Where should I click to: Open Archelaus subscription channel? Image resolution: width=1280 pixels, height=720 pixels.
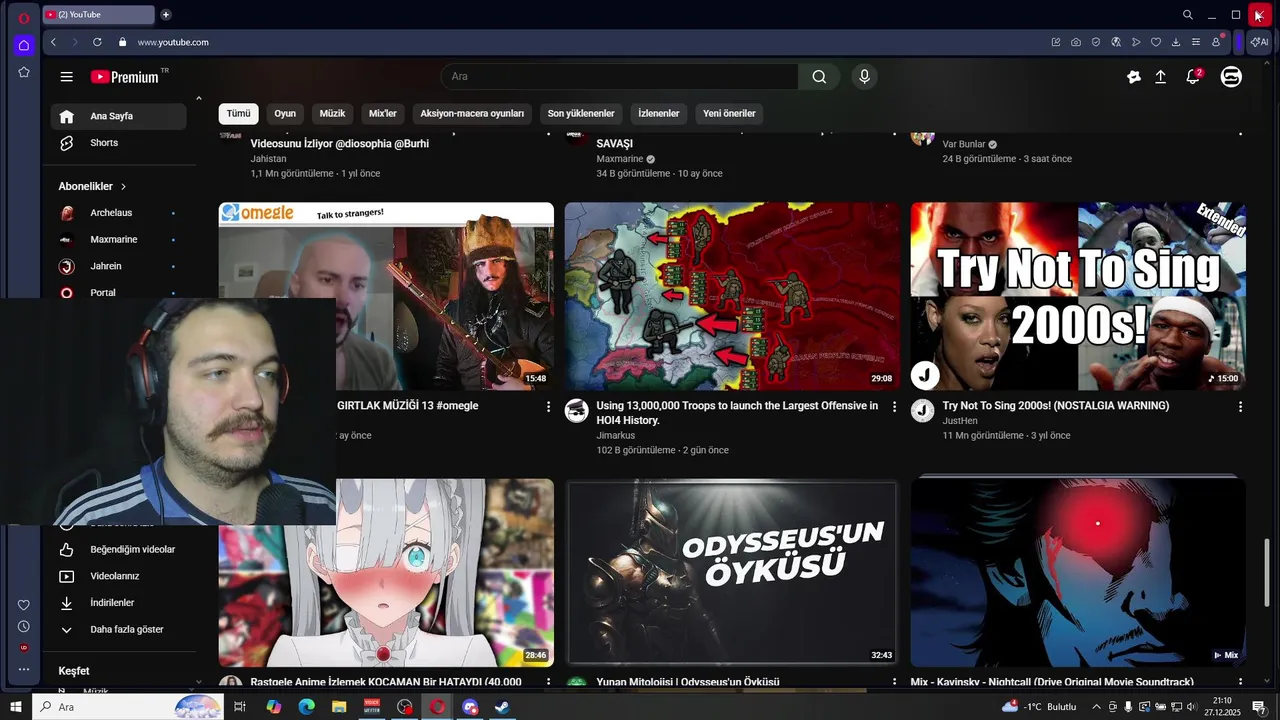[119, 213]
